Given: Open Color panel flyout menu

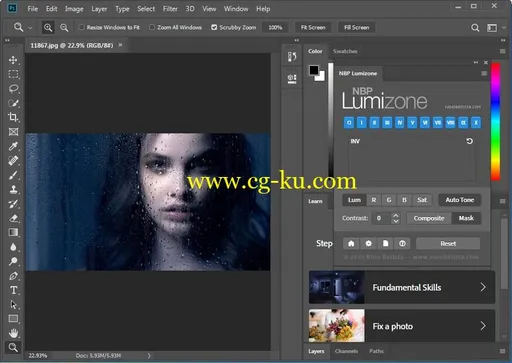Looking at the screenshot, I should coord(502,51).
